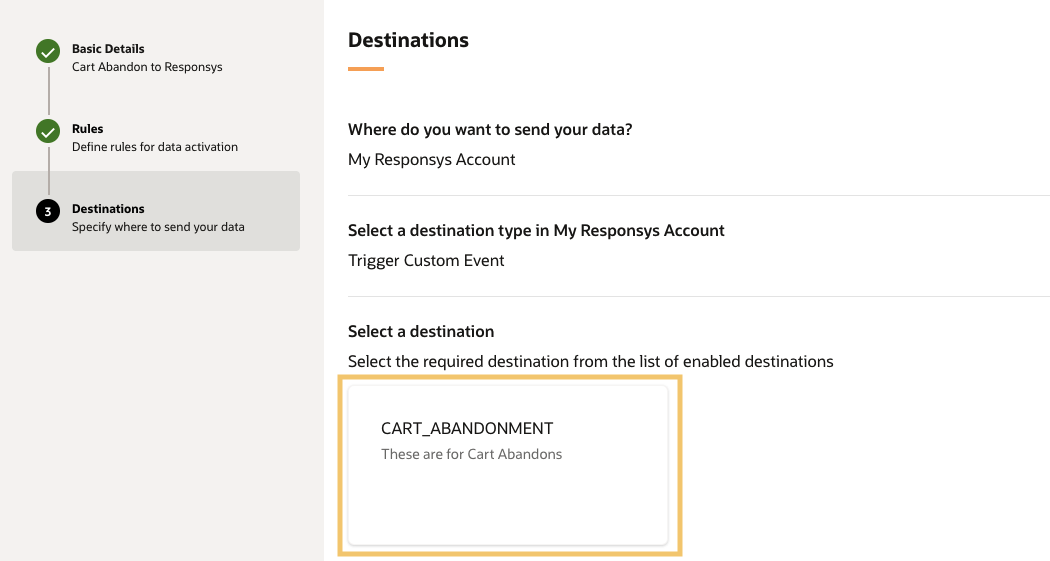The image size is (1050, 561).
Task: Click 'Specify where to send your data' text
Action: click(x=158, y=227)
